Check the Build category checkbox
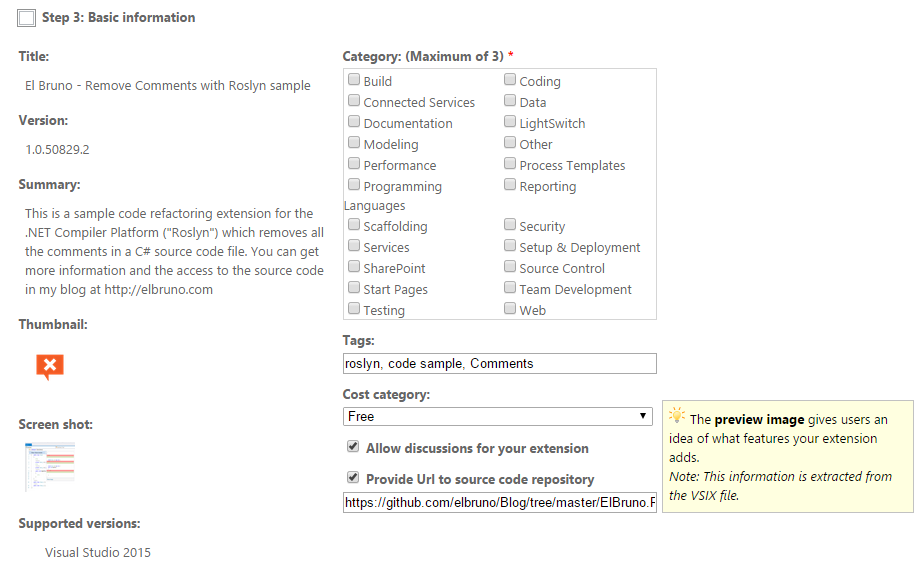The height and width of the screenshot is (569, 922). (x=354, y=80)
